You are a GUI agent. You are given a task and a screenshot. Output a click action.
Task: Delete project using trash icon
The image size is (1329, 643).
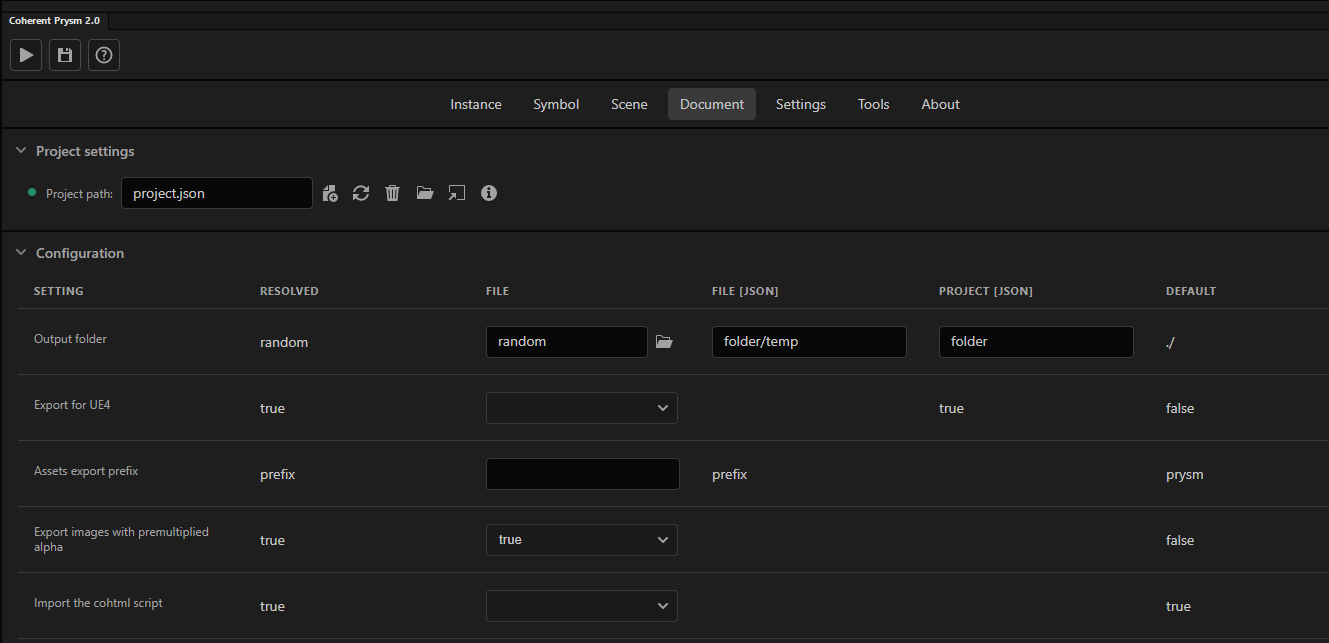(x=392, y=193)
